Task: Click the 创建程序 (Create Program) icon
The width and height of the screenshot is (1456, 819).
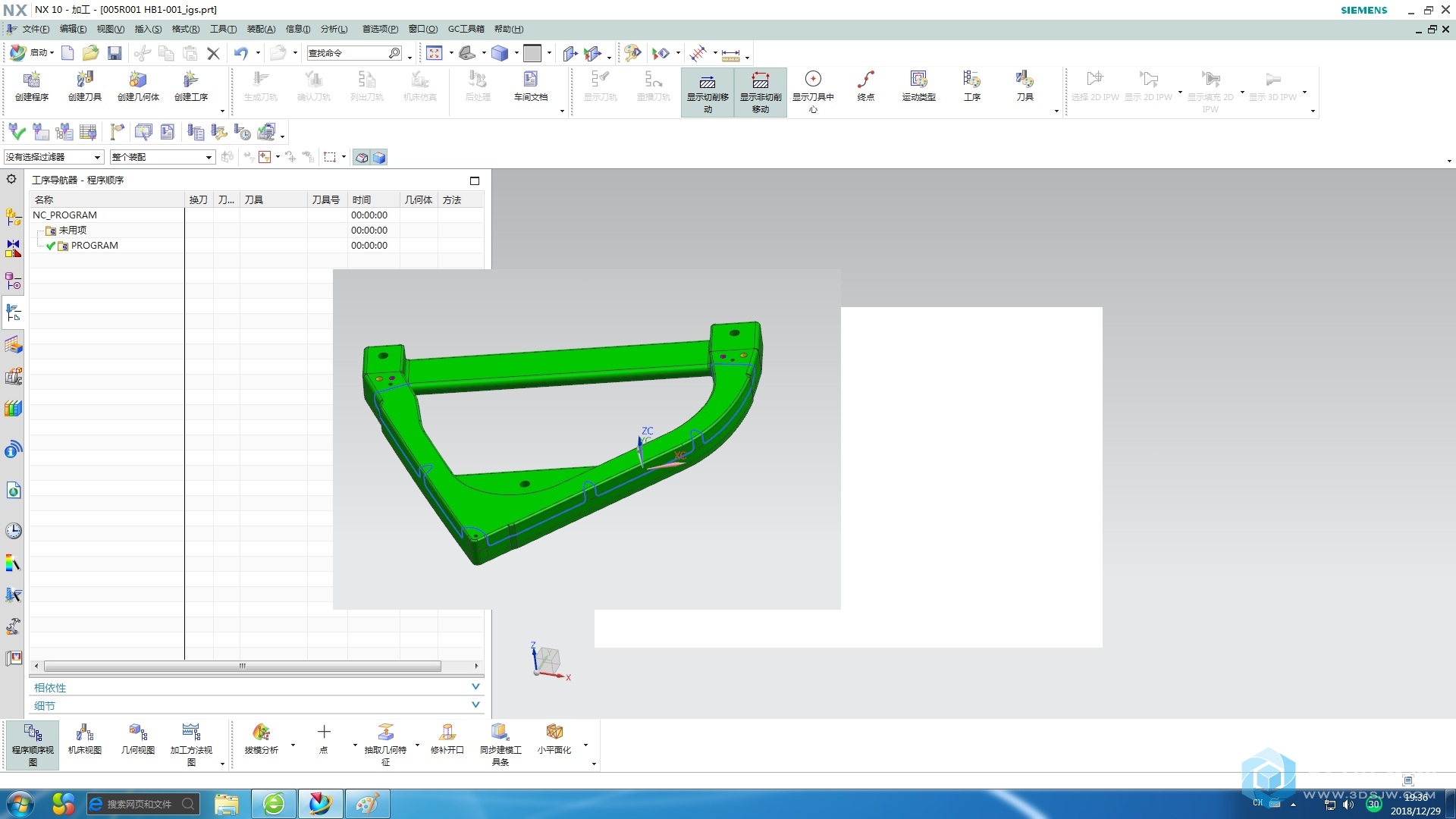Action: (x=32, y=86)
